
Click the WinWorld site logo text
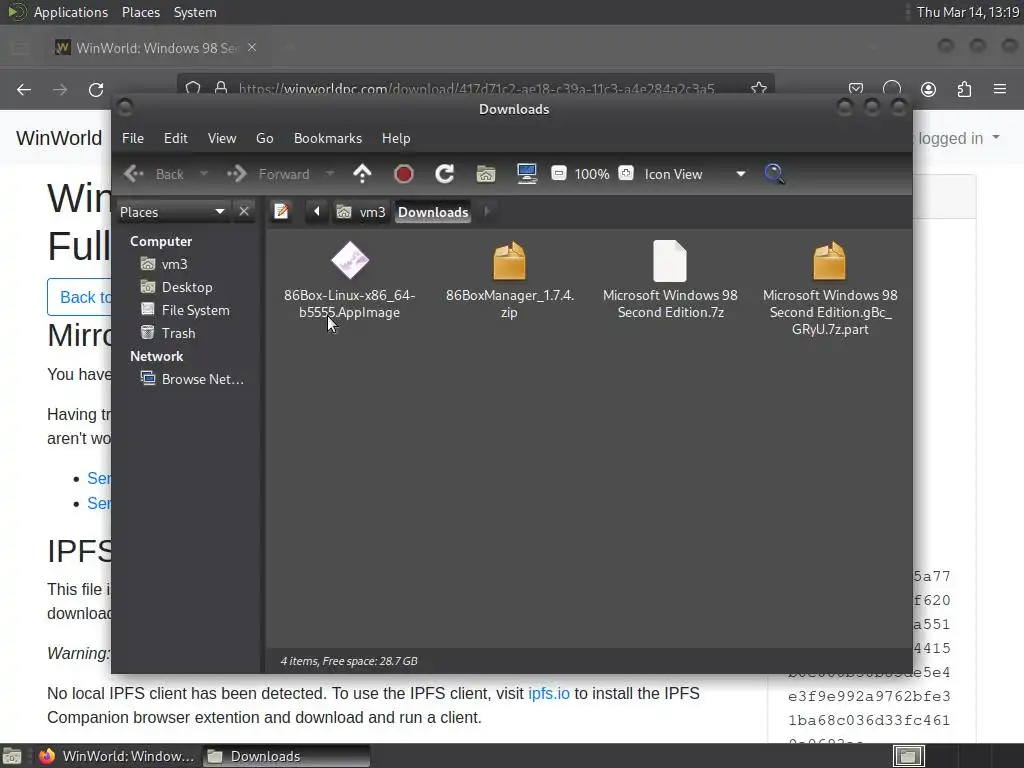coord(59,138)
